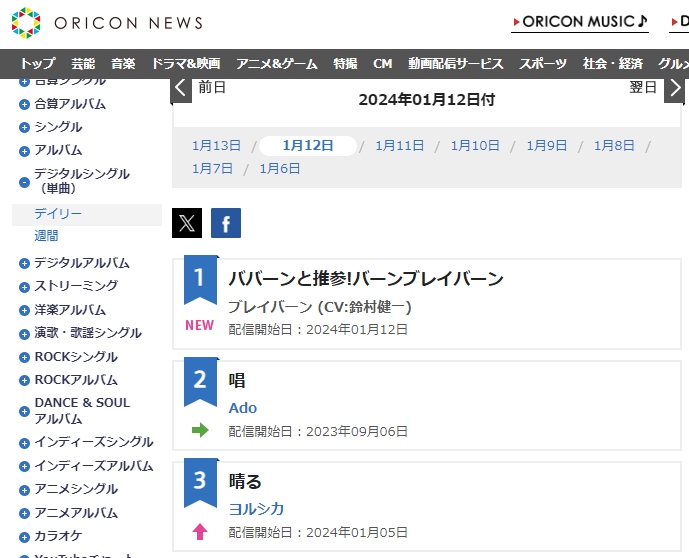Click the heading 2024年01月12日付
Image resolution: width=689 pixels, height=558 pixels.
(427, 100)
